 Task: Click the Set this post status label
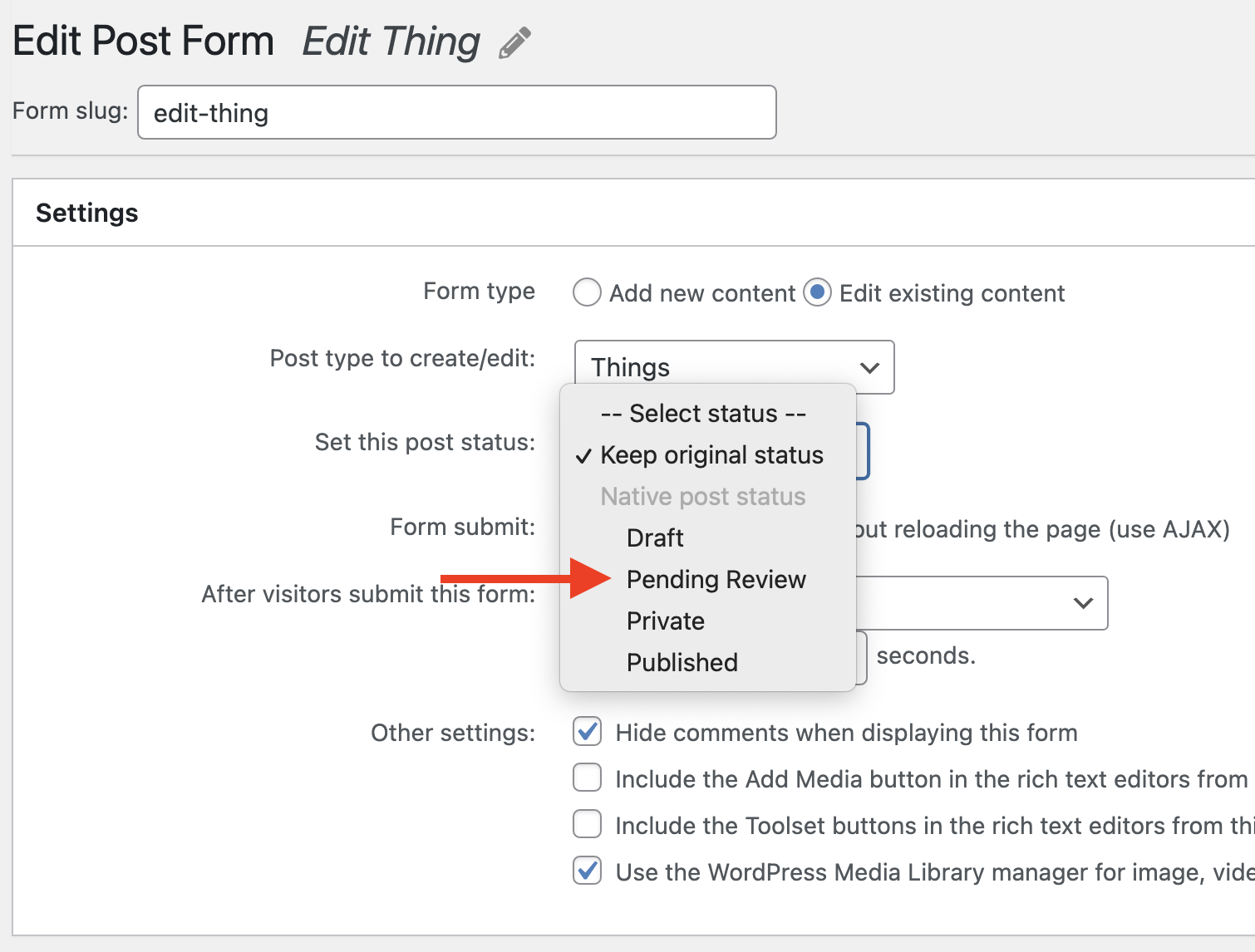(425, 442)
